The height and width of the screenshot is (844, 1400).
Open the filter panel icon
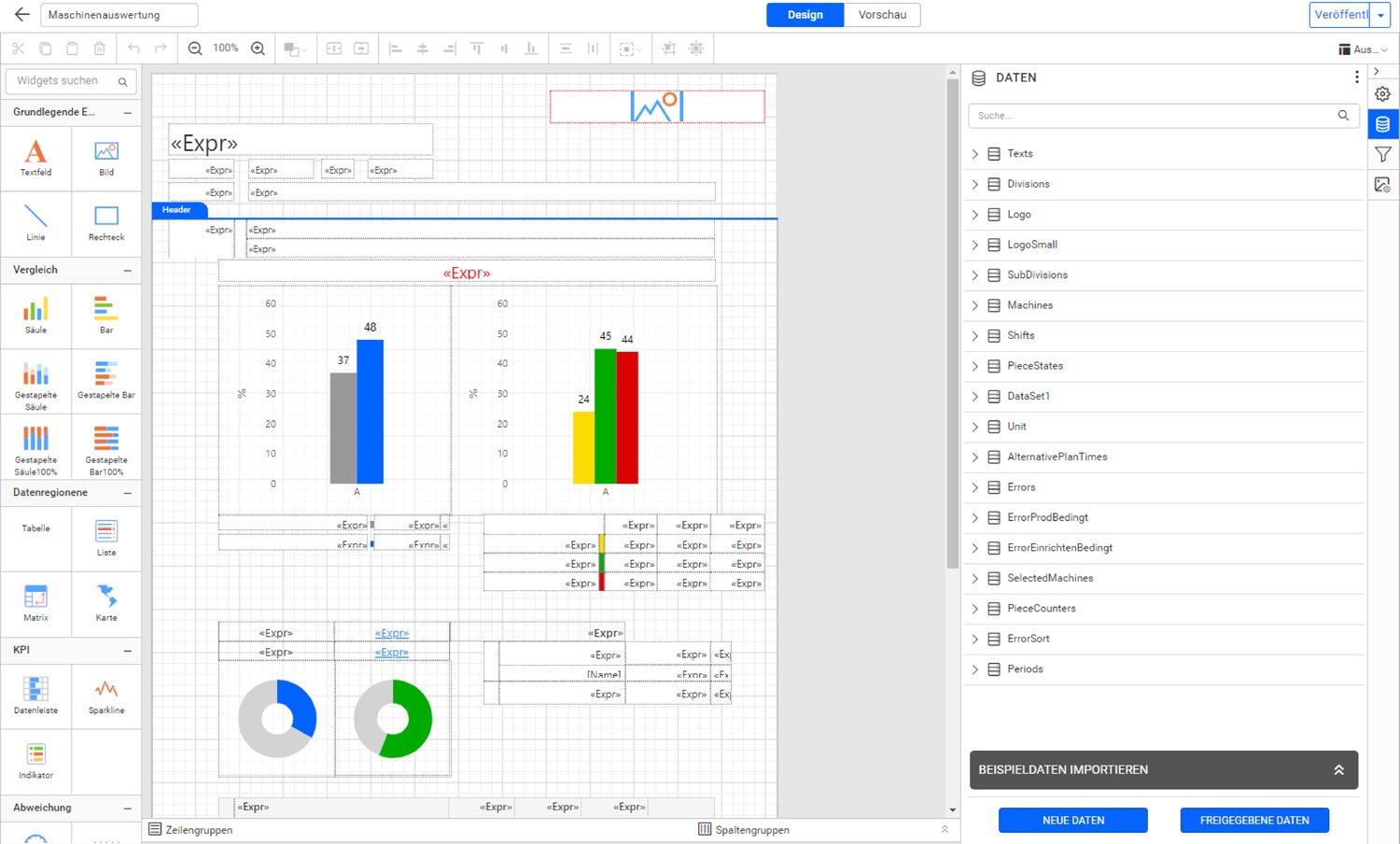[x=1382, y=155]
